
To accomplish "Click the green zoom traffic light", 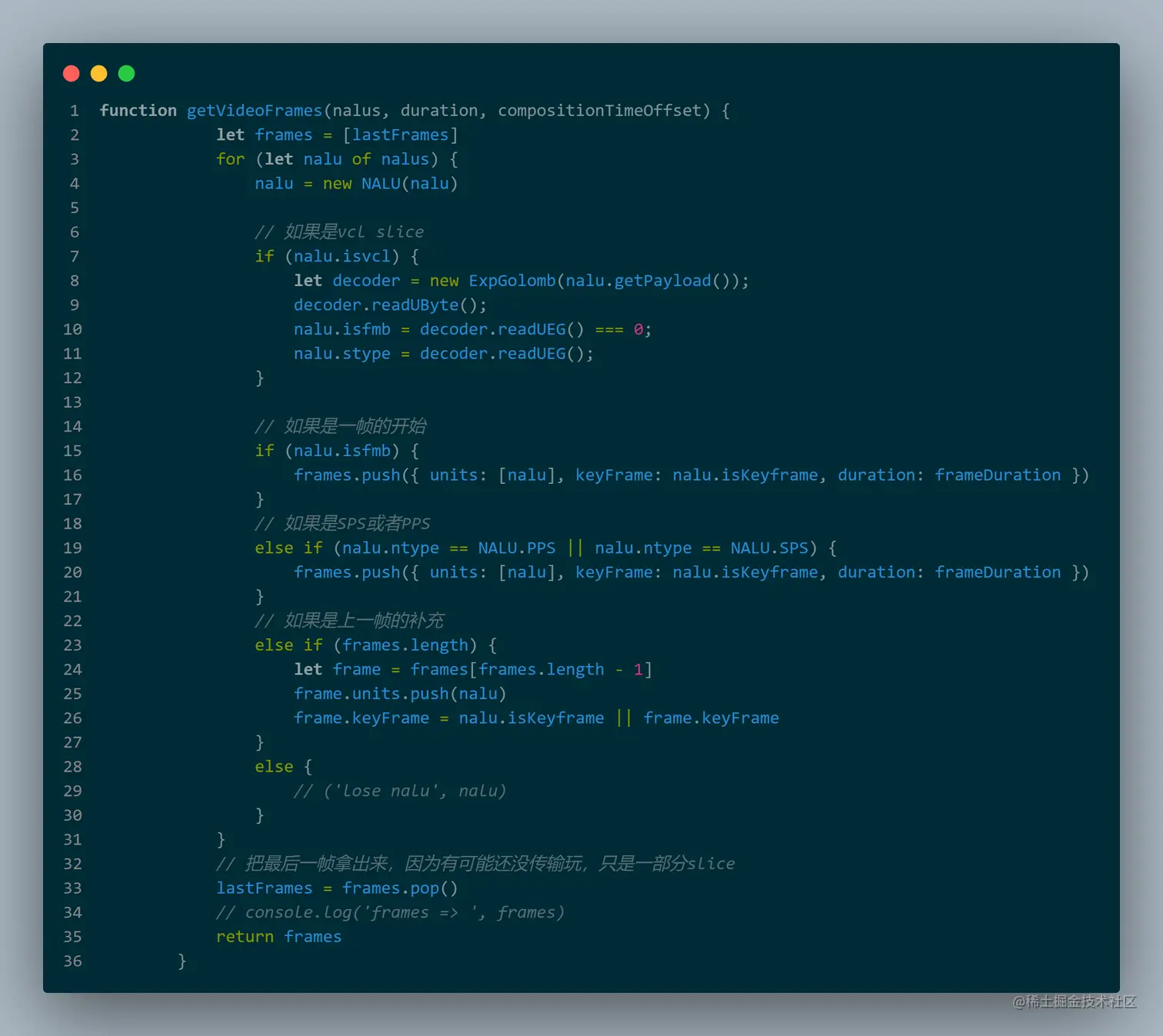I will (126, 73).
